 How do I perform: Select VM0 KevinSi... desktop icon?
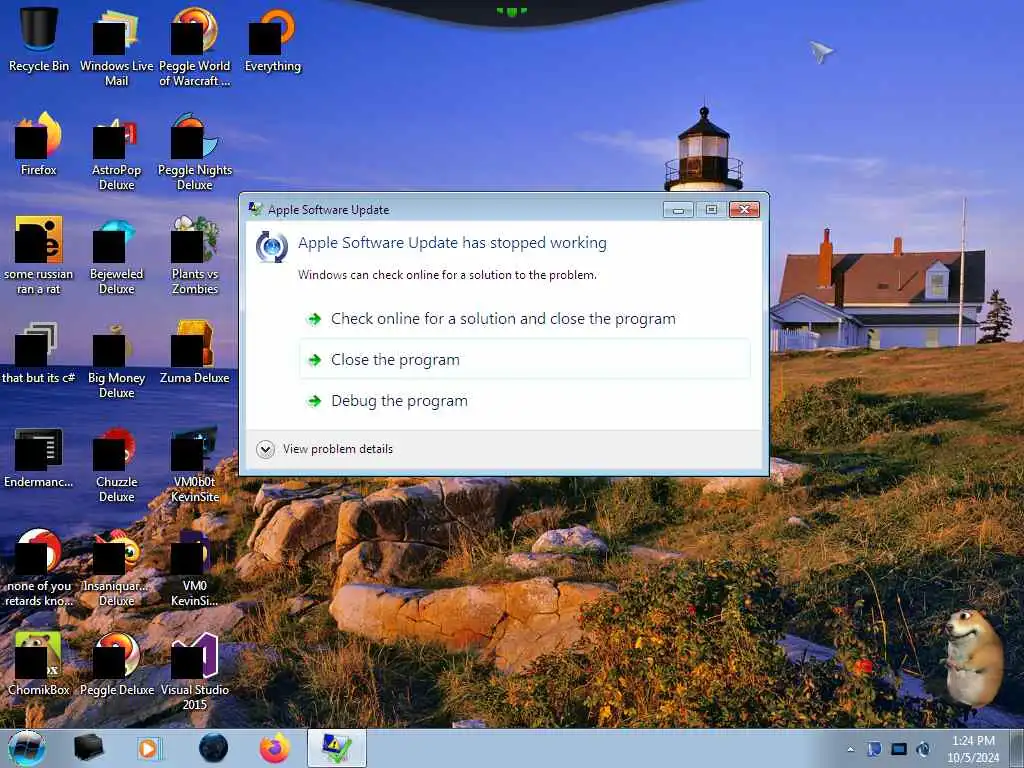coord(195,568)
